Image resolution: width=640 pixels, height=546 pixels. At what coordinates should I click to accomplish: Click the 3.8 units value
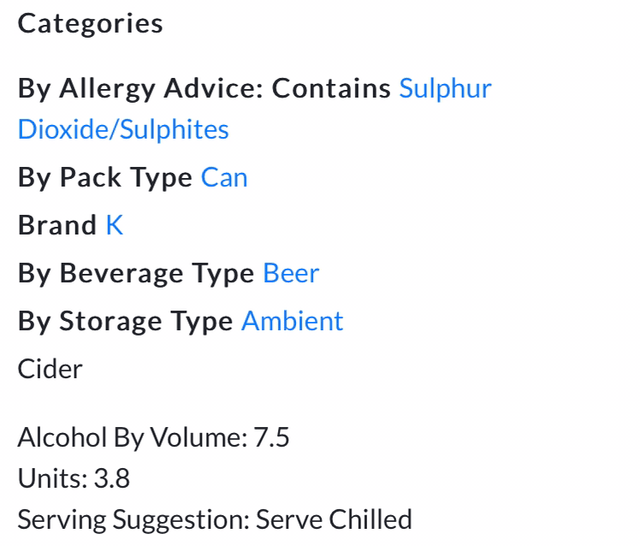tap(112, 478)
